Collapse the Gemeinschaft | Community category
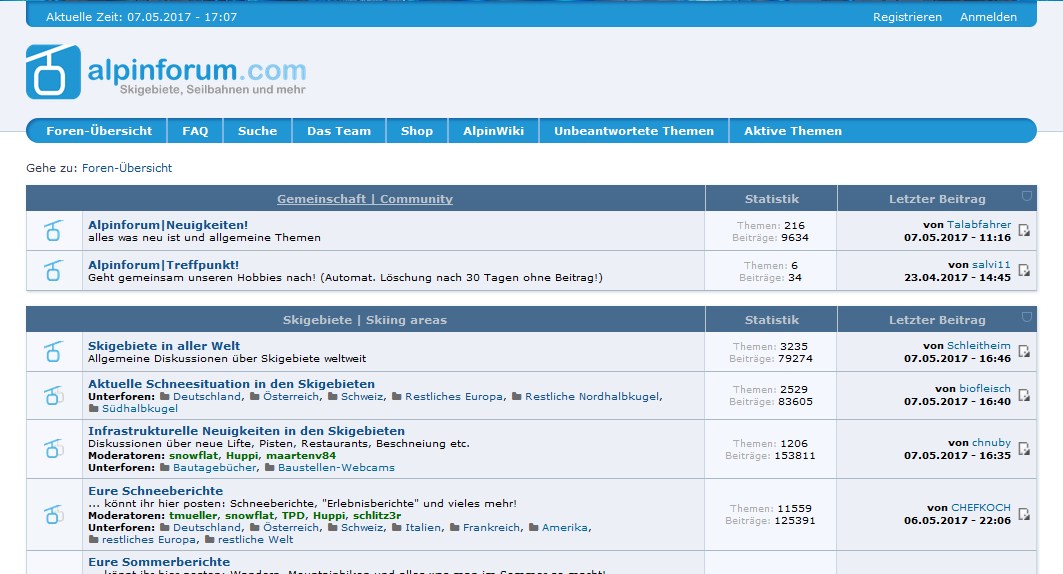Image resolution: width=1063 pixels, height=574 pixels. click(1027, 196)
